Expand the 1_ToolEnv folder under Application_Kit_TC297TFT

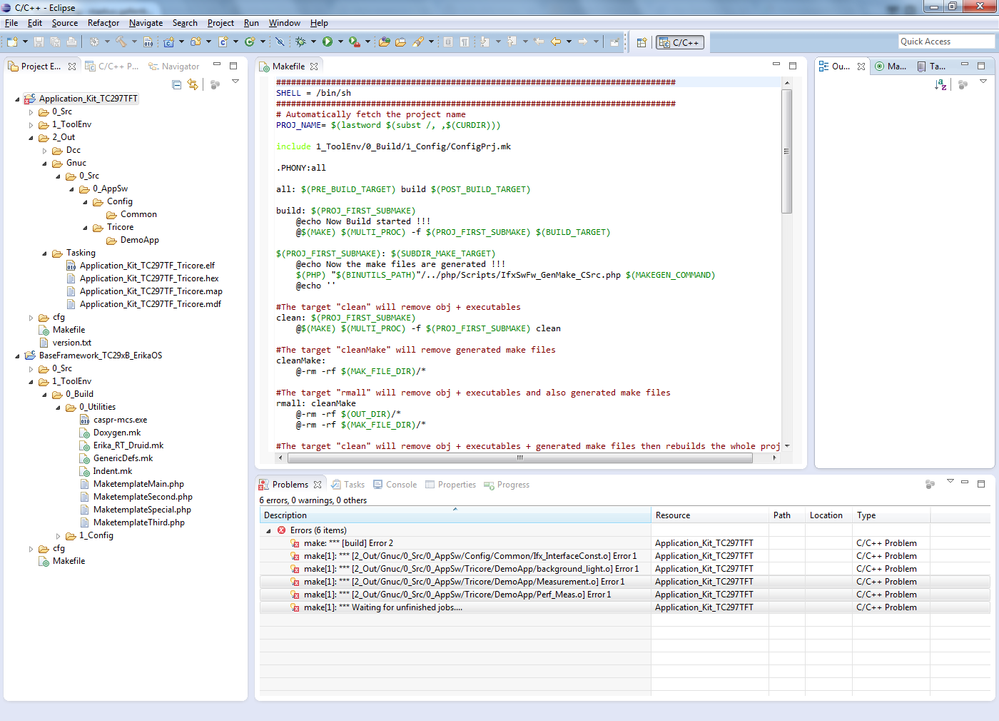(31, 125)
